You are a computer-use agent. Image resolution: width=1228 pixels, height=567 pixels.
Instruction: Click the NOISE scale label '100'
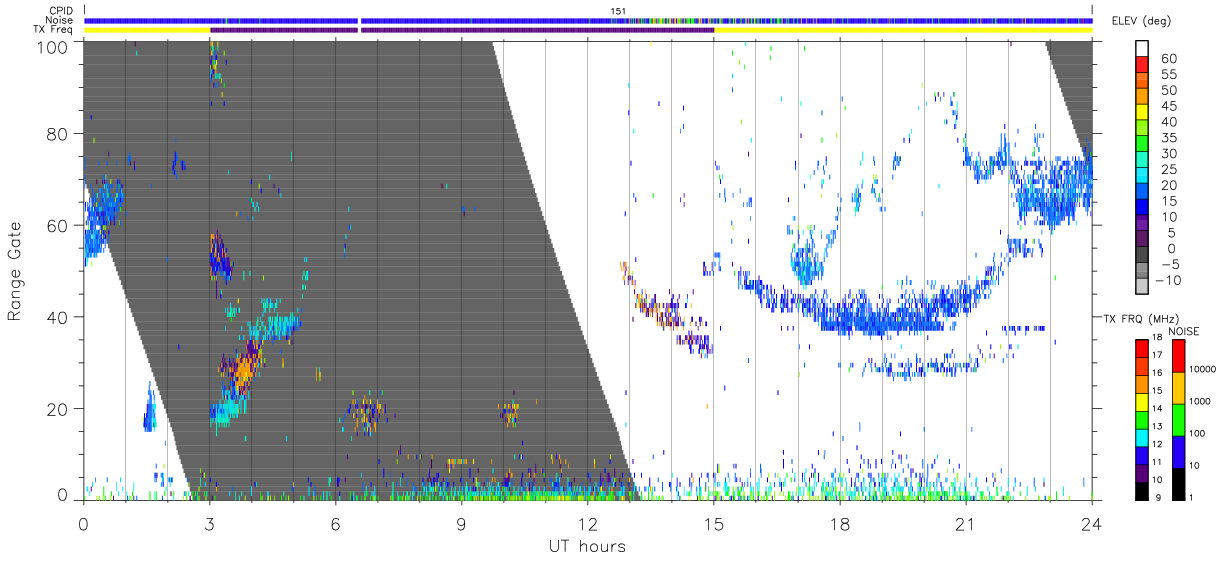pyautogui.click(x=1198, y=433)
